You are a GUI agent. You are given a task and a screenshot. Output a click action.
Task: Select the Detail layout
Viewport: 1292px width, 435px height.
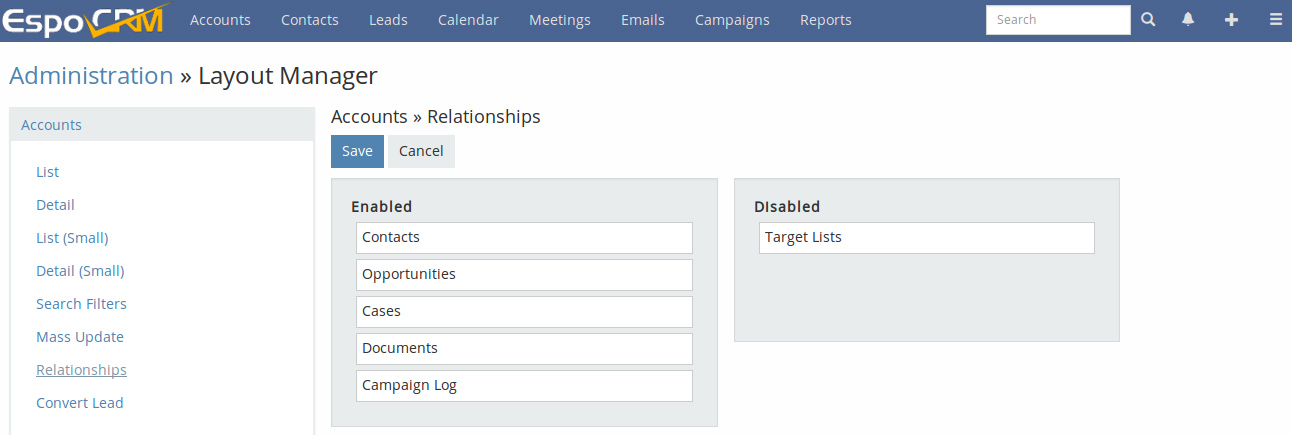(x=55, y=205)
